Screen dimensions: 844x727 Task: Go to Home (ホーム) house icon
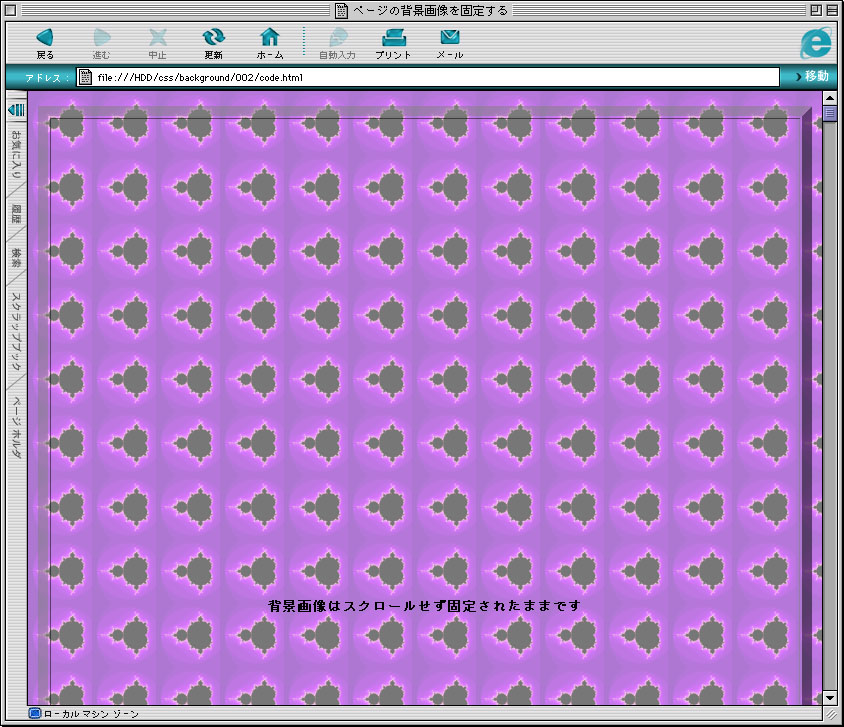pos(270,38)
